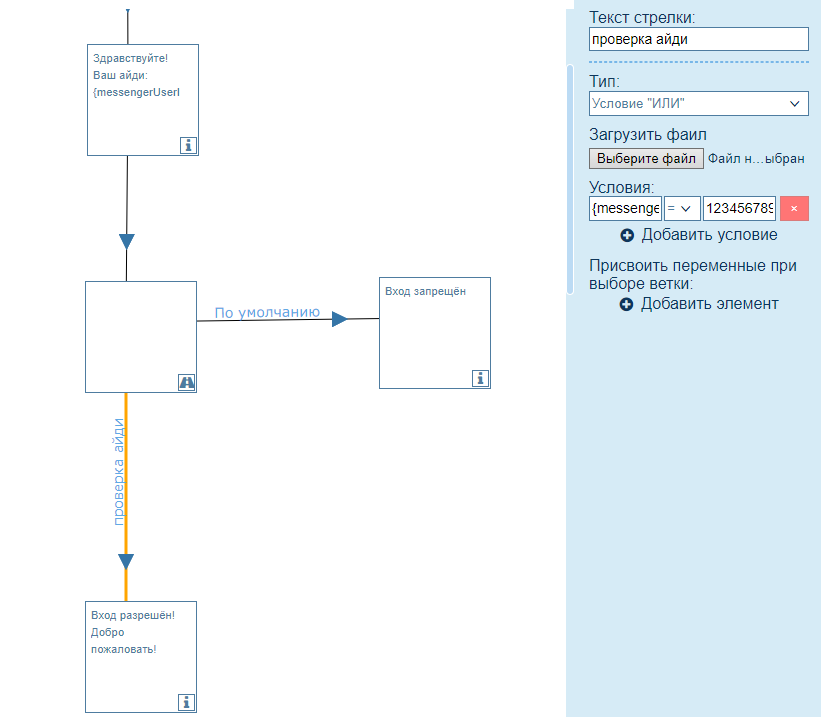
Task: Focus the 'Текст стрелки' input field
Action: coord(698,39)
